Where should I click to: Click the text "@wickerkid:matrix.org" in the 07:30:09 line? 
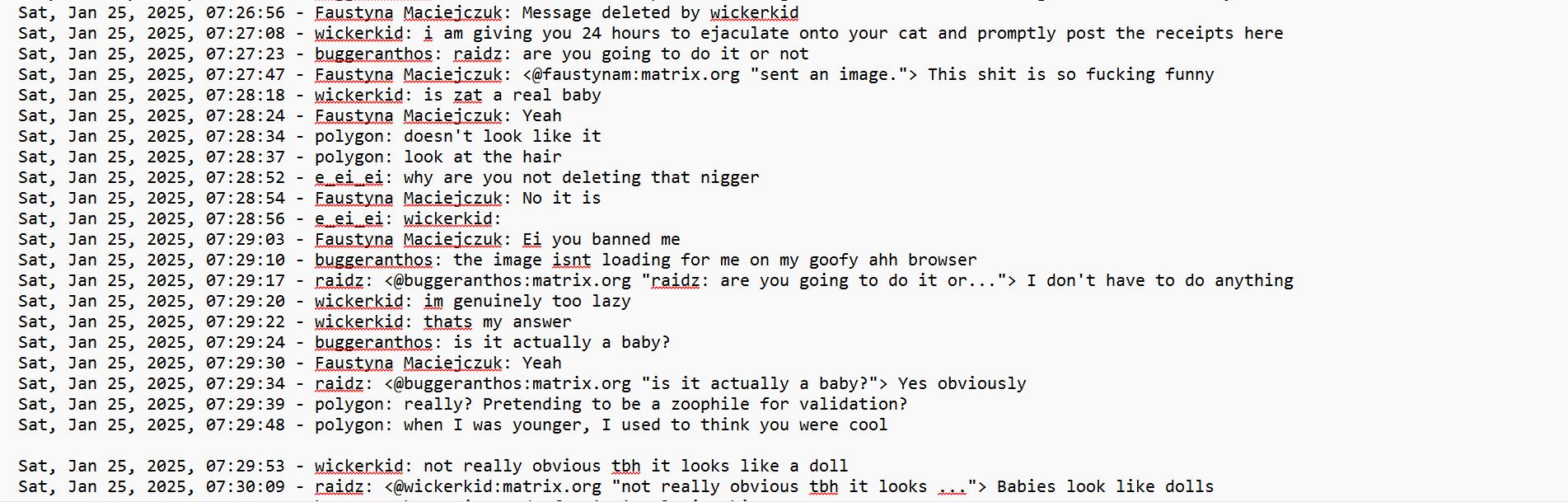pos(498,487)
